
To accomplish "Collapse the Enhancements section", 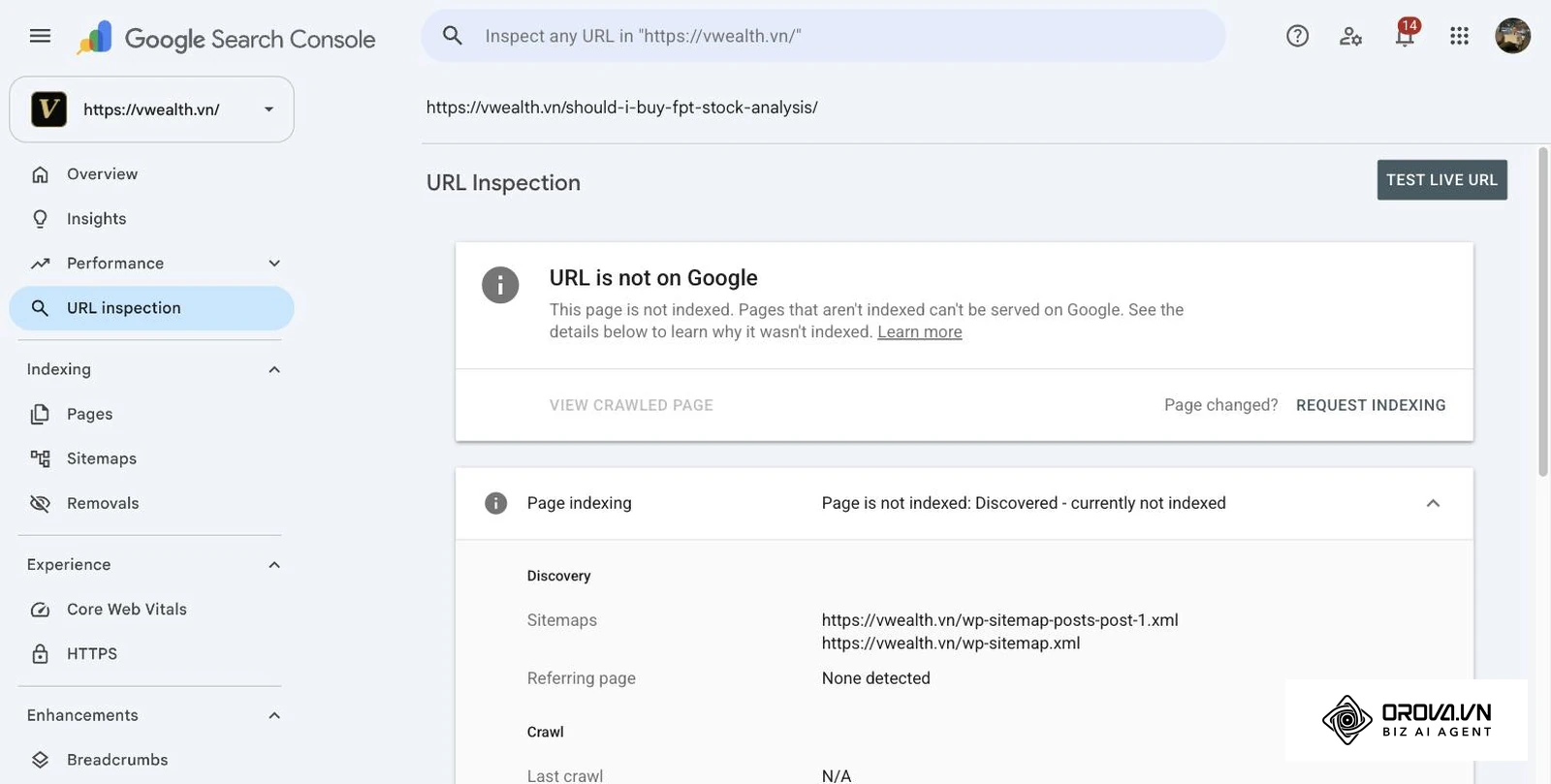I will point(274,715).
